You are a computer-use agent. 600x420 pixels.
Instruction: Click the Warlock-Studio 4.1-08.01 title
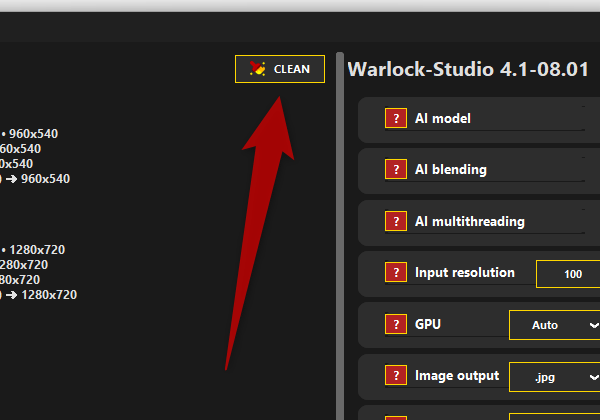click(x=467, y=70)
